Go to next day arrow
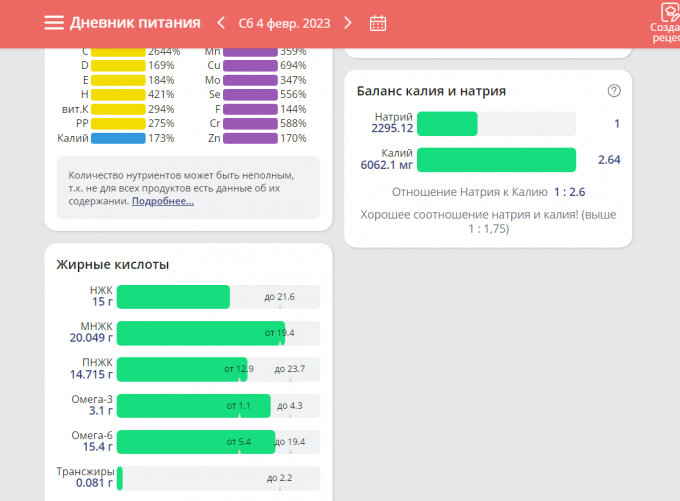The image size is (680, 501). click(x=348, y=23)
